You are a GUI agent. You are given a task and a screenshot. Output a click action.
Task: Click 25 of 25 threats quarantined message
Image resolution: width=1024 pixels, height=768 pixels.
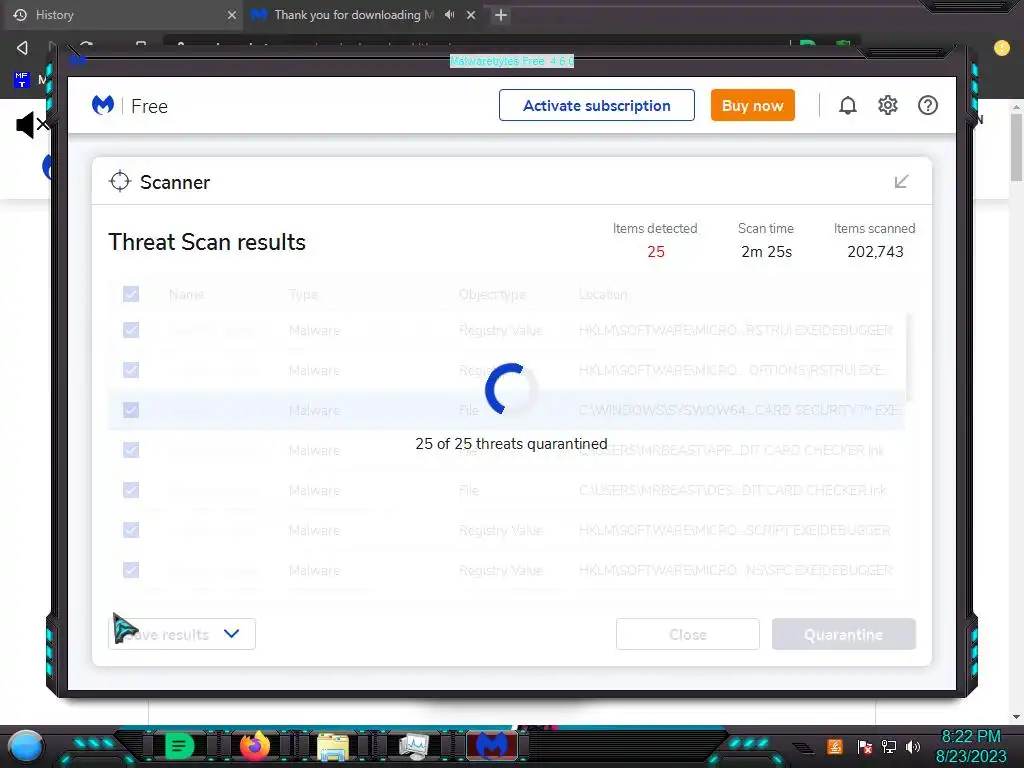pyautogui.click(x=511, y=443)
